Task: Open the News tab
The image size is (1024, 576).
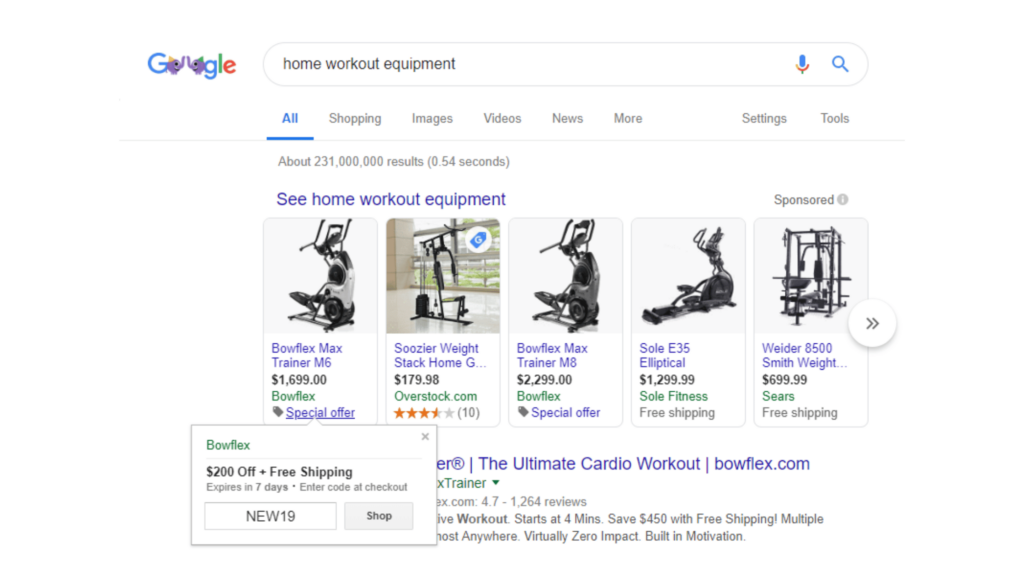Action: (x=567, y=118)
